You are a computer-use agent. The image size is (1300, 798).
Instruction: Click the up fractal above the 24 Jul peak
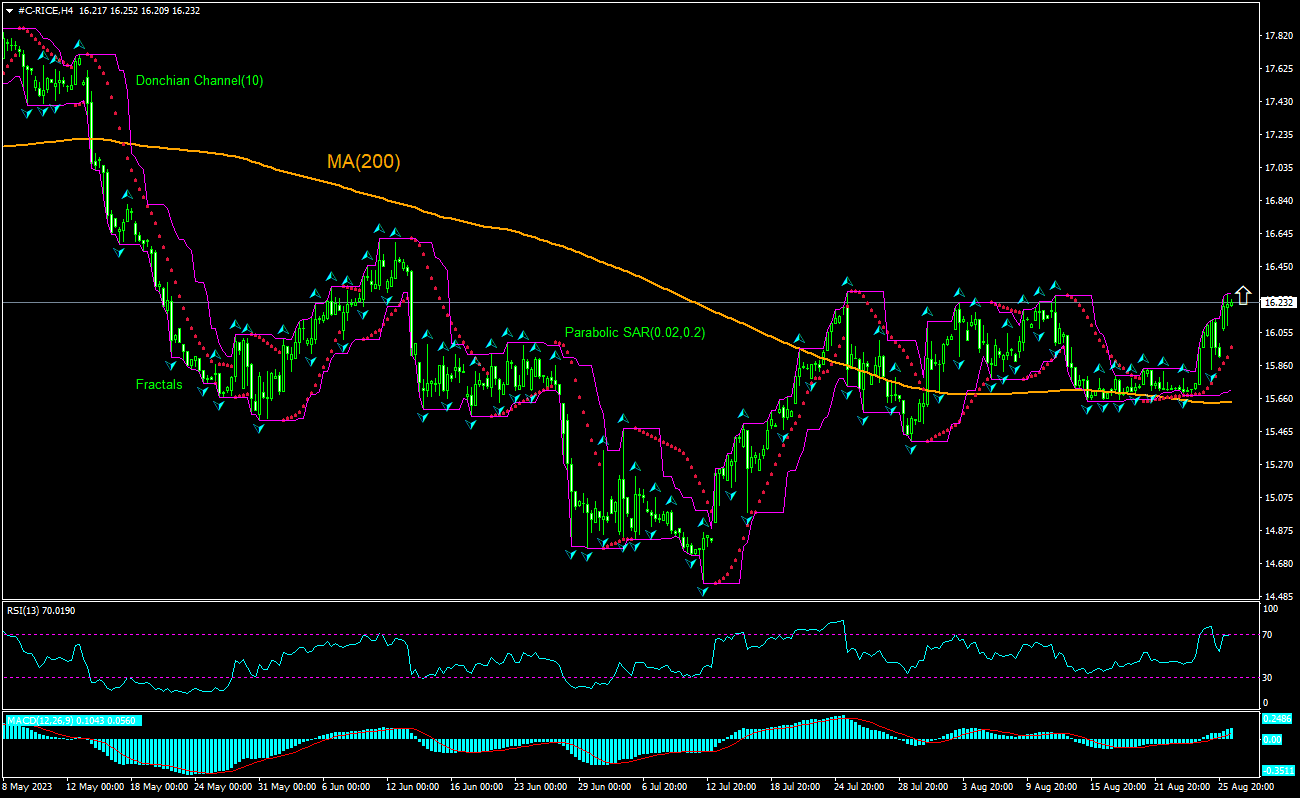click(x=846, y=282)
